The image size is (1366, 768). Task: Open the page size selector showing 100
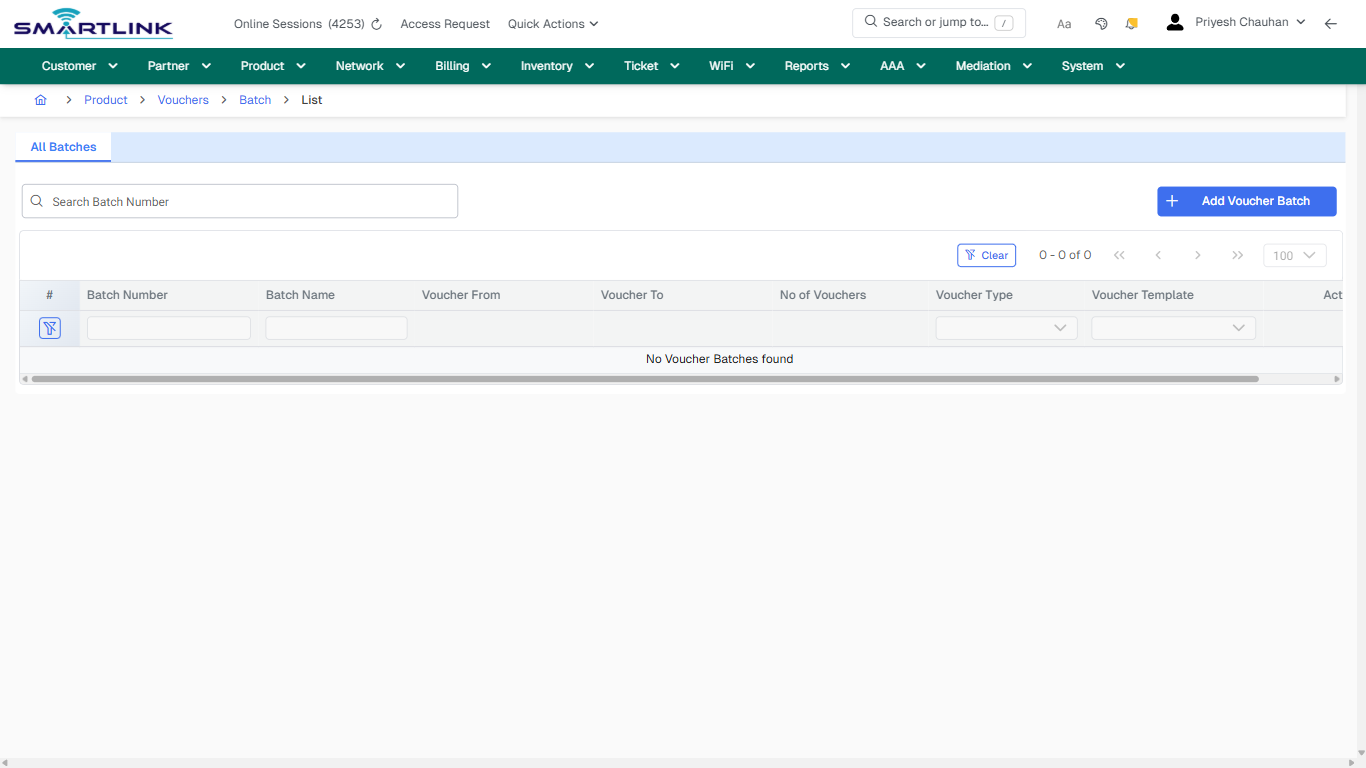click(1293, 255)
